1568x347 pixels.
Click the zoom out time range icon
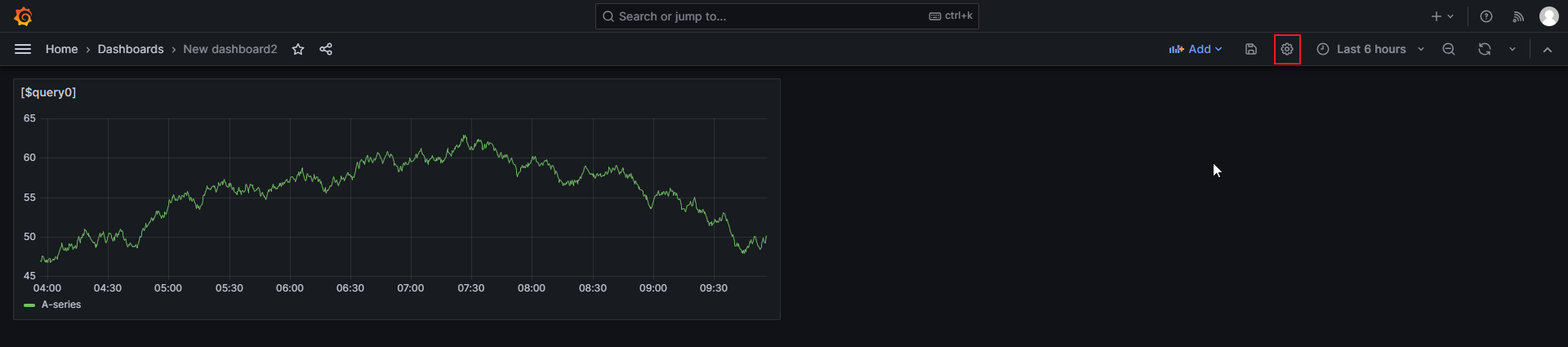pyautogui.click(x=1449, y=49)
